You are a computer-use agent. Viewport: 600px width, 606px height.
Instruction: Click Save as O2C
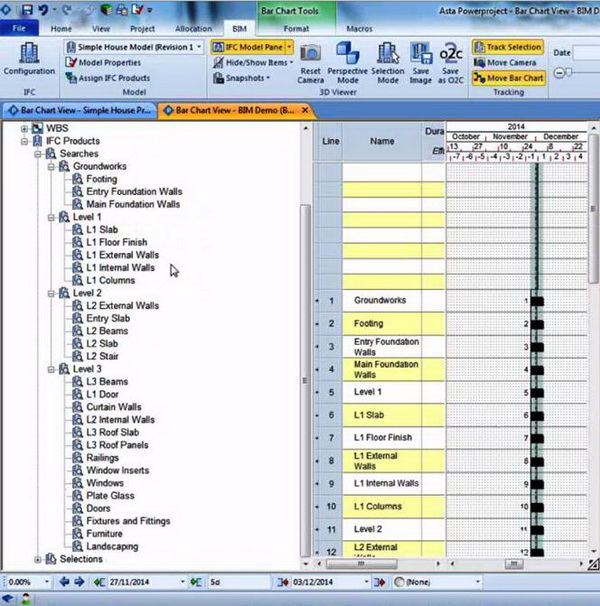tap(450, 63)
